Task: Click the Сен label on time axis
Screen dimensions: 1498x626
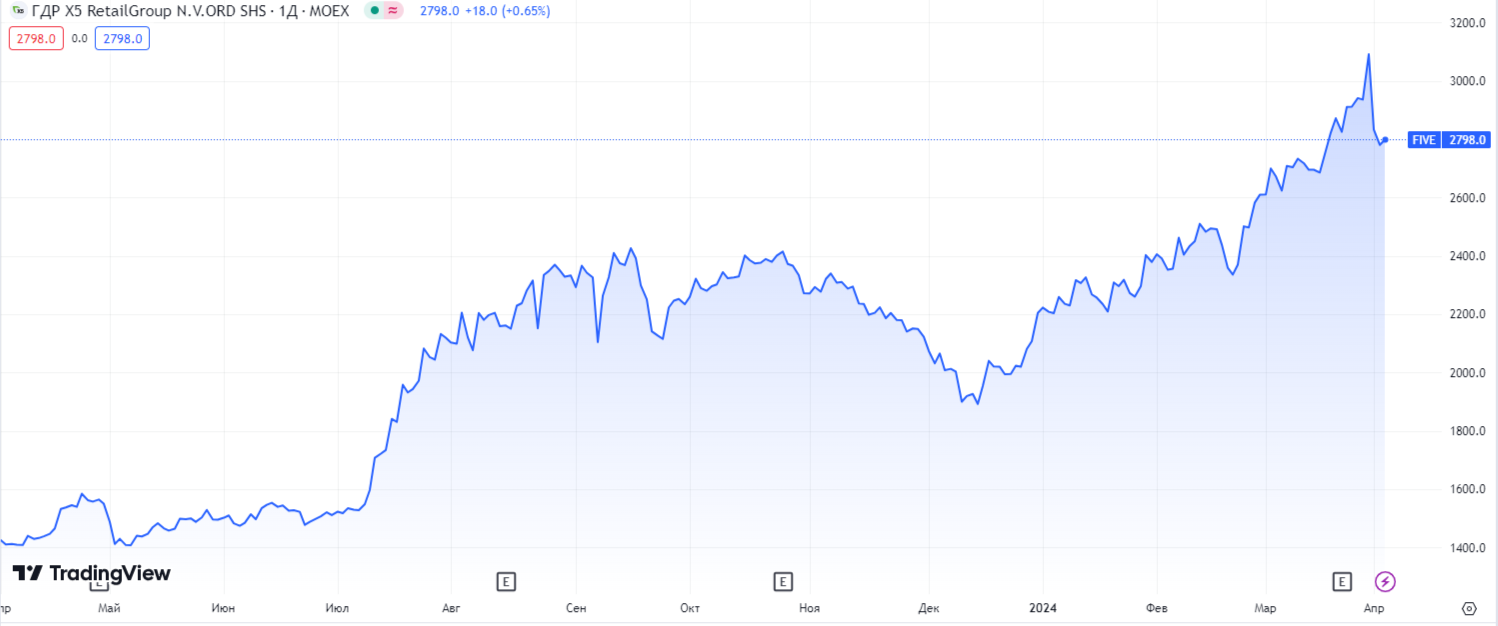Action: [575, 607]
